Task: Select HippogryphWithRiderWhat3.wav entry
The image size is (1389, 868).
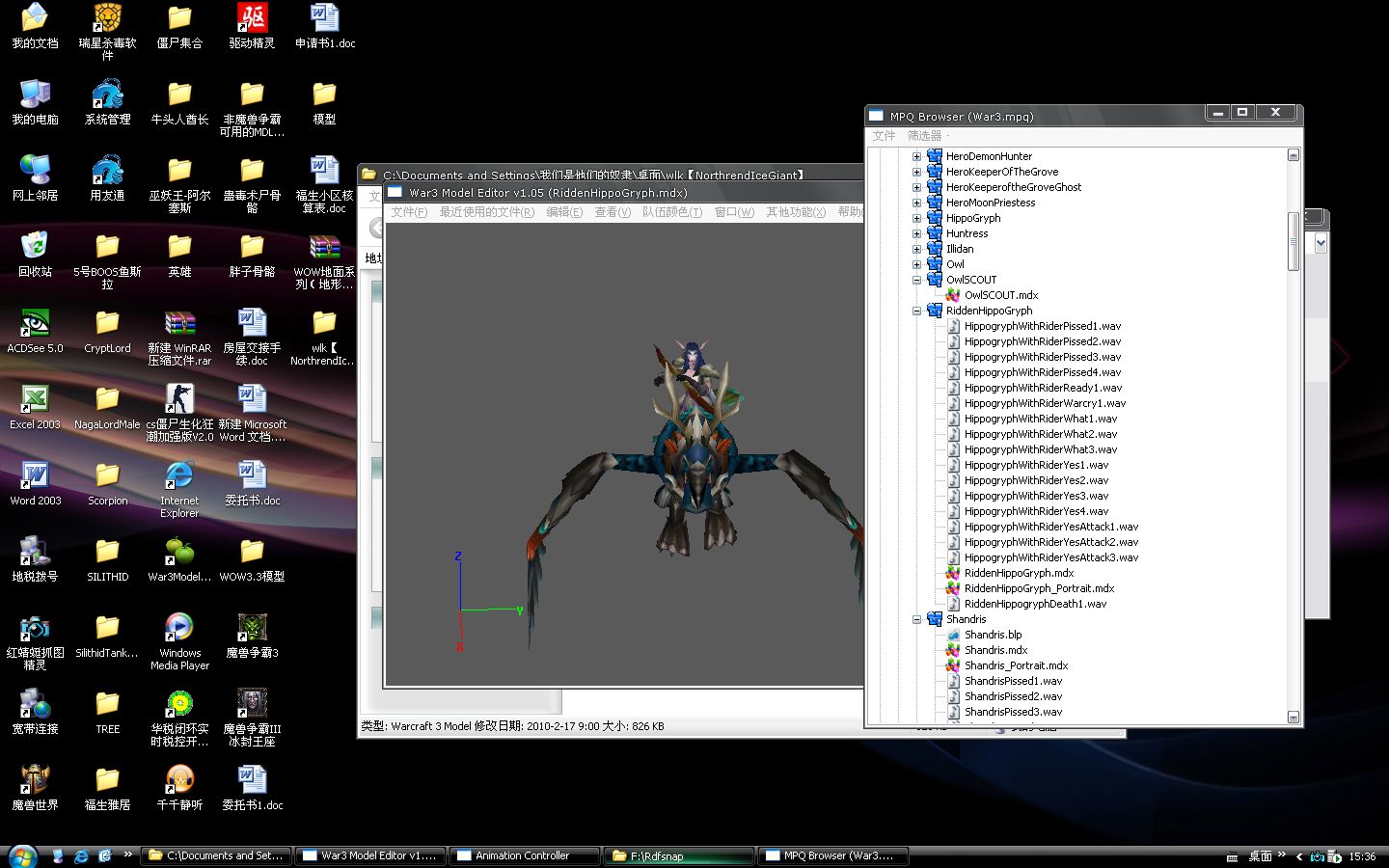Action: click(1041, 449)
